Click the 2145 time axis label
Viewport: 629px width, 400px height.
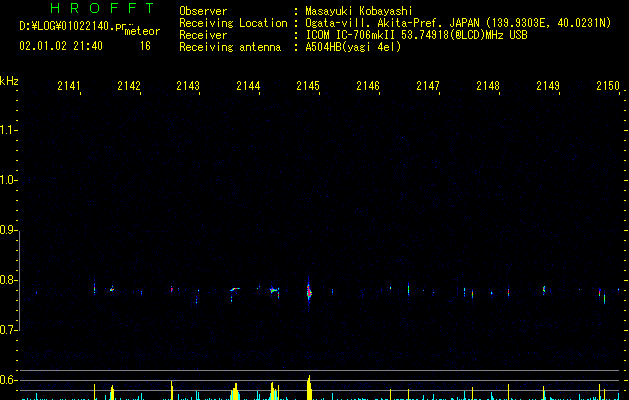click(x=308, y=85)
